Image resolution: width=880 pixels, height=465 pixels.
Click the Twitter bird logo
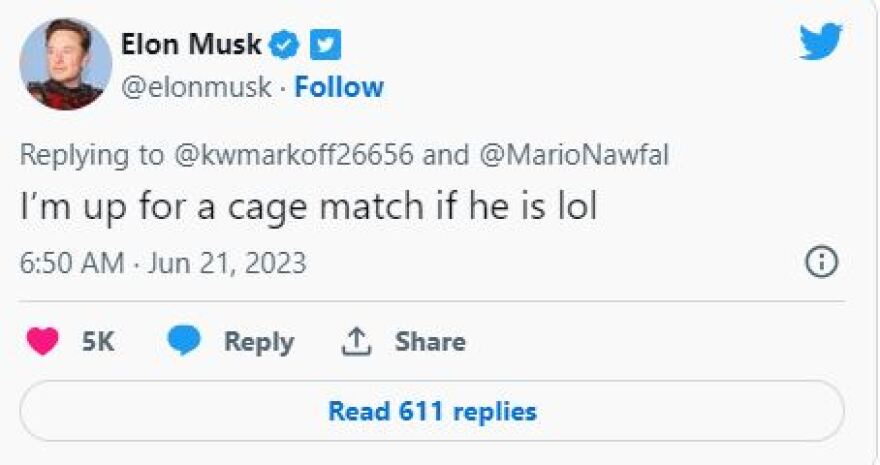(820, 42)
